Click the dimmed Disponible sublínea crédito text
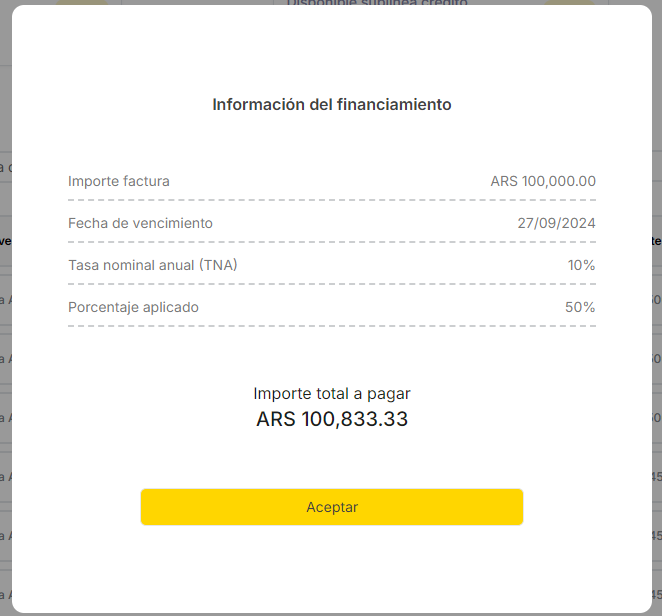Viewport: 662px width, 616px height. point(377,3)
